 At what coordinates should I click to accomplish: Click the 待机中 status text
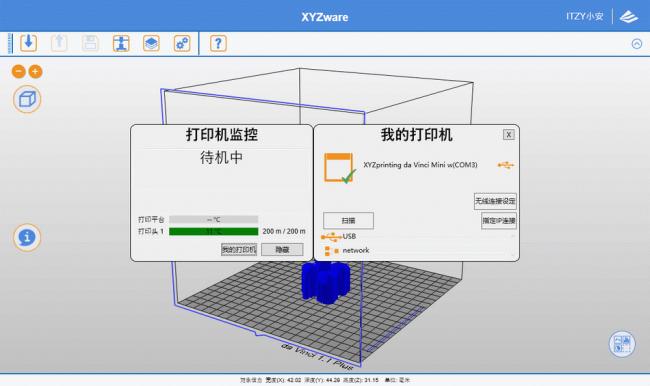221,158
